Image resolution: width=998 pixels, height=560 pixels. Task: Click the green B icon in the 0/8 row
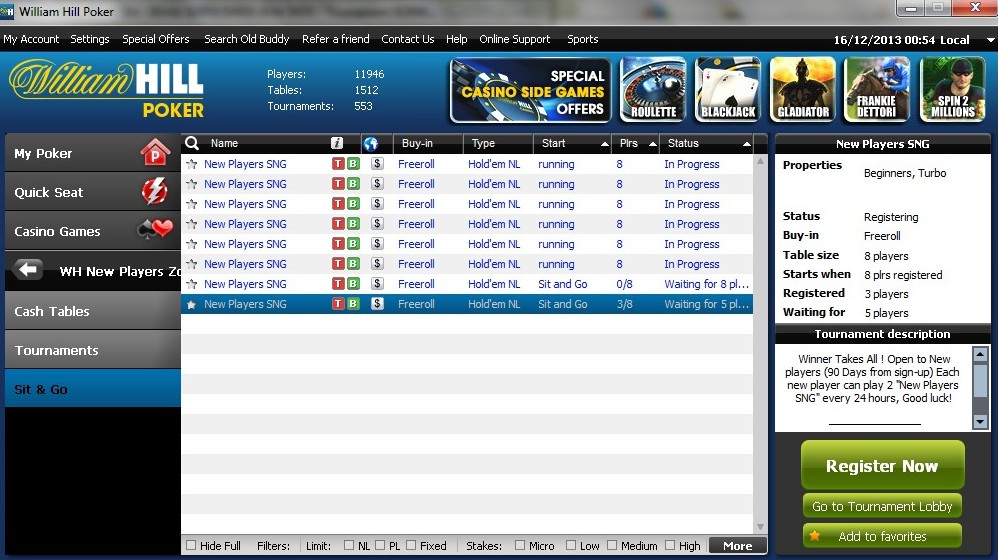tap(353, 284)
